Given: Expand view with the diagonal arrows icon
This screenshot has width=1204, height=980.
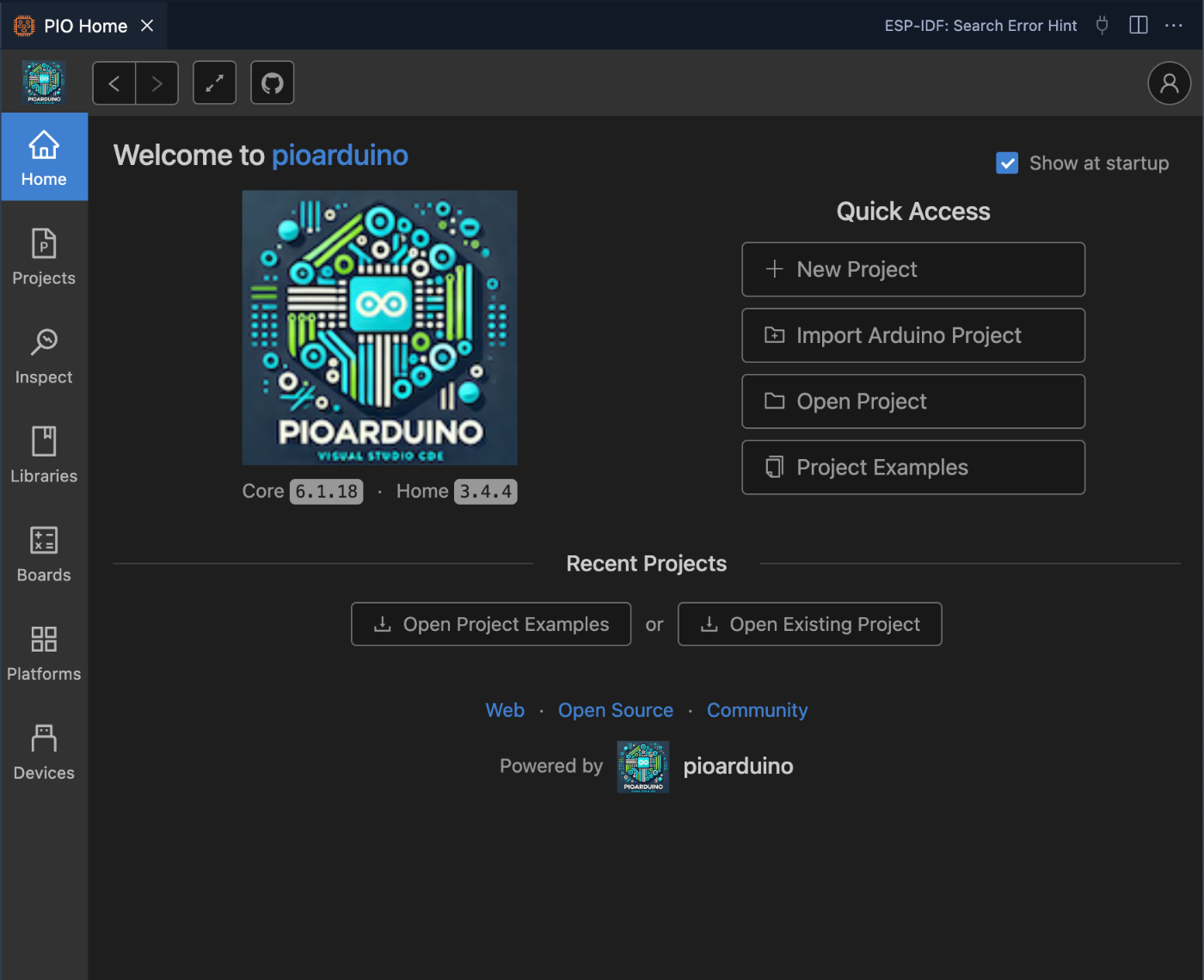Looking at the screenshot, I should [x=215, y=83].
